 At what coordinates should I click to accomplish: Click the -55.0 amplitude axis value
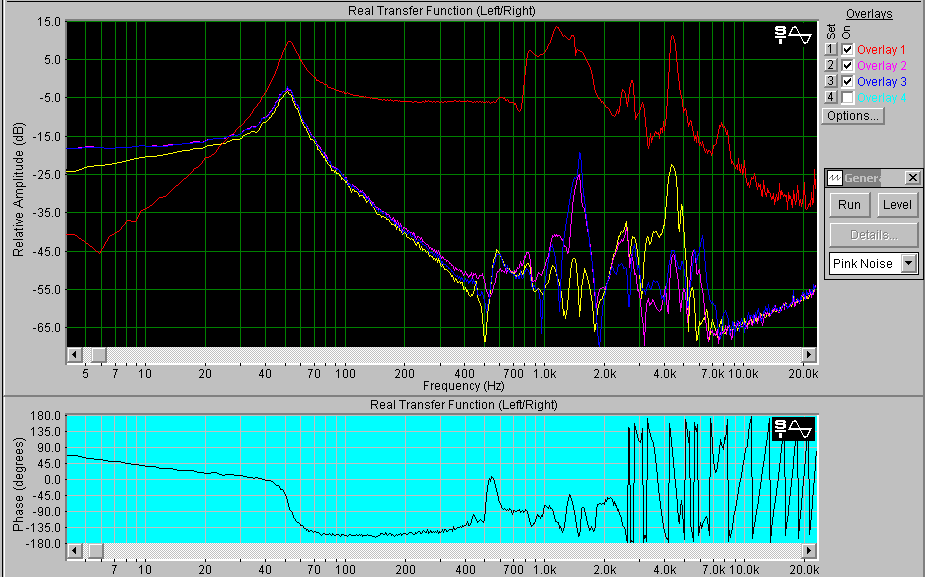[x=47, y=290]
